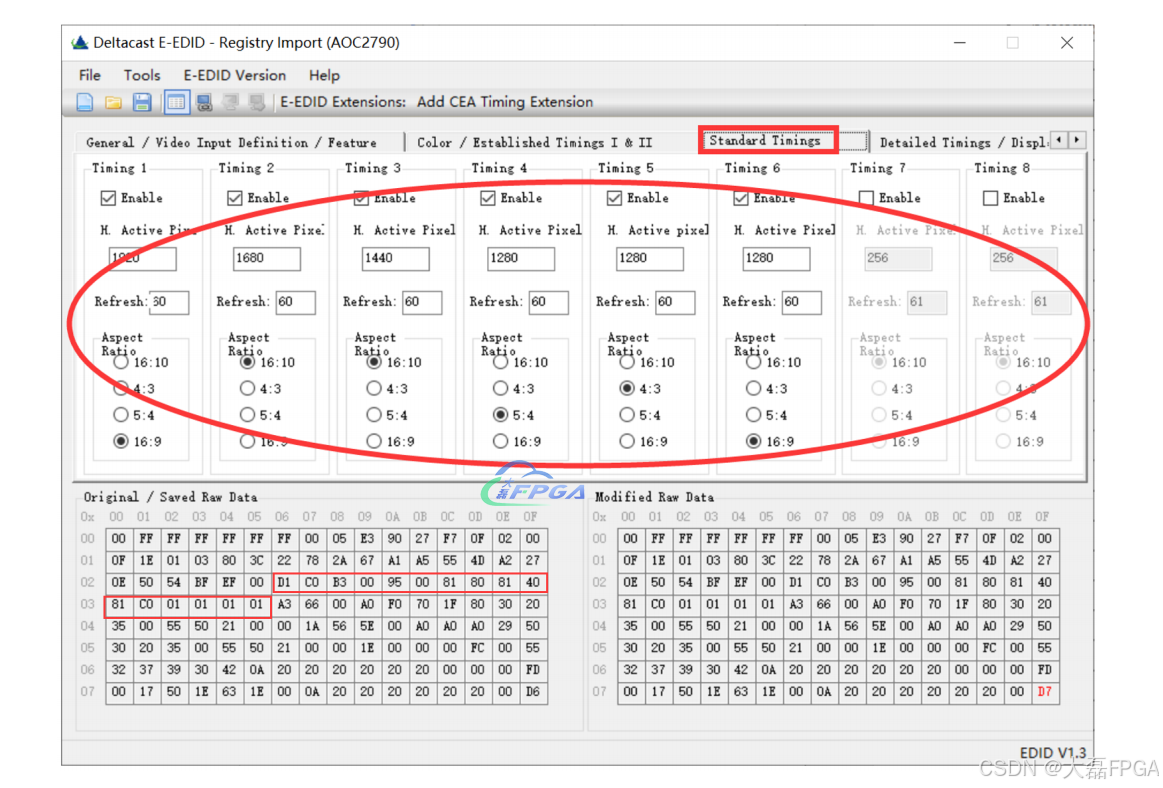Click Timing 1 Refresh field
The width and height of the screenshot is (1163, 788).
pyautogui.click(x=169, y=302)
